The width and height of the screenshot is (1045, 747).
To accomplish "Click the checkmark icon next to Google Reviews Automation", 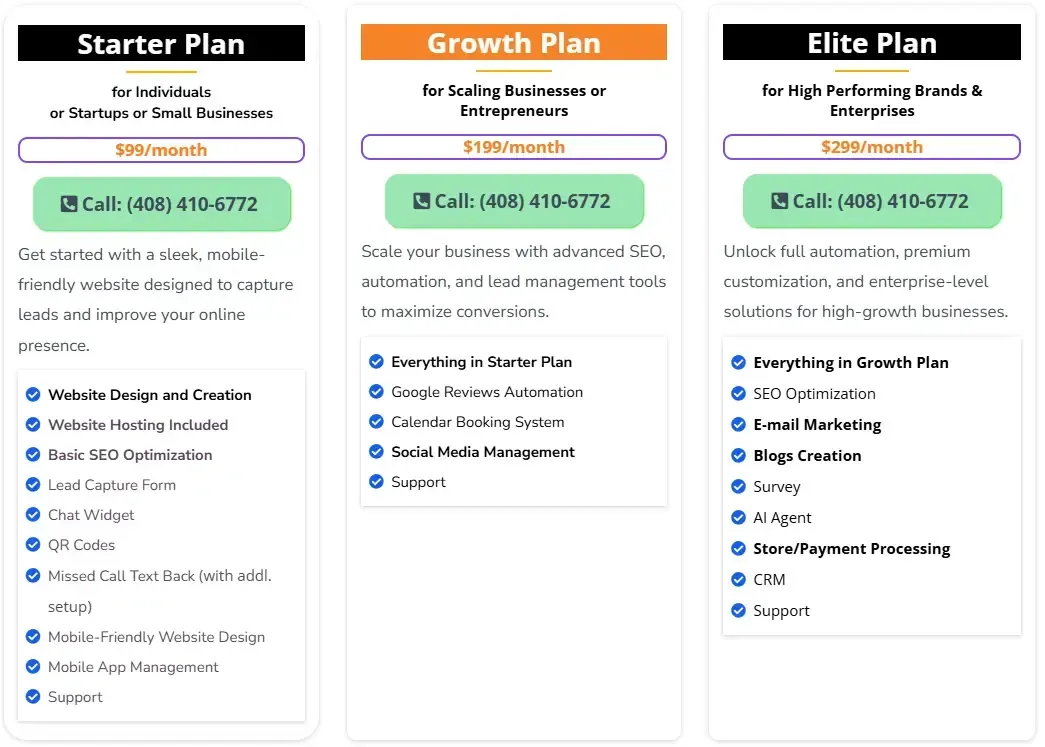I will [x=376, y=391].
